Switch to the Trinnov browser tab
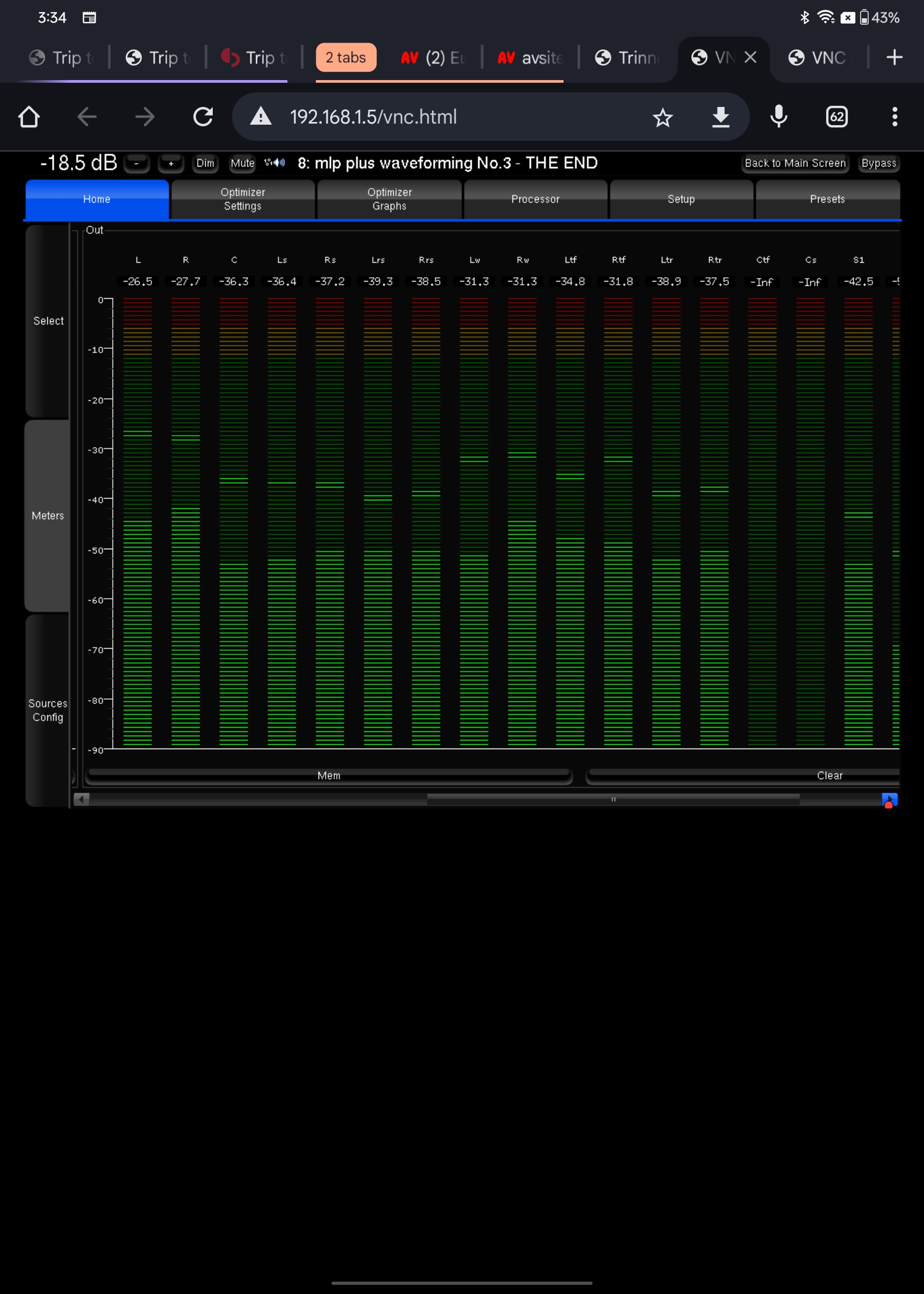This screenshot has width=924, height=1294. (627, 57)
